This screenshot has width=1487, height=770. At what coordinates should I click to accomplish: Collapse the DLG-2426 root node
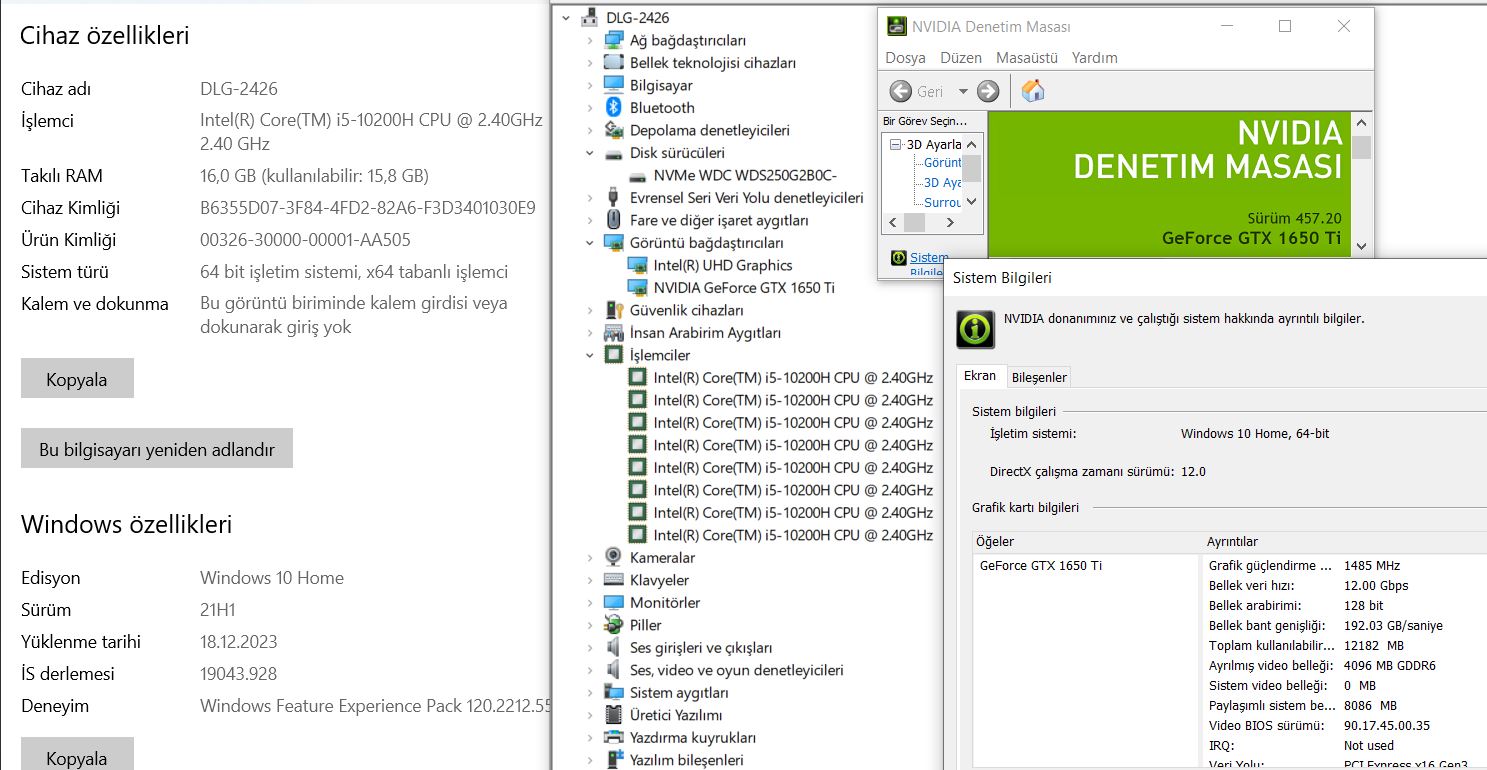pyautogui.click(x=566, y=18)
